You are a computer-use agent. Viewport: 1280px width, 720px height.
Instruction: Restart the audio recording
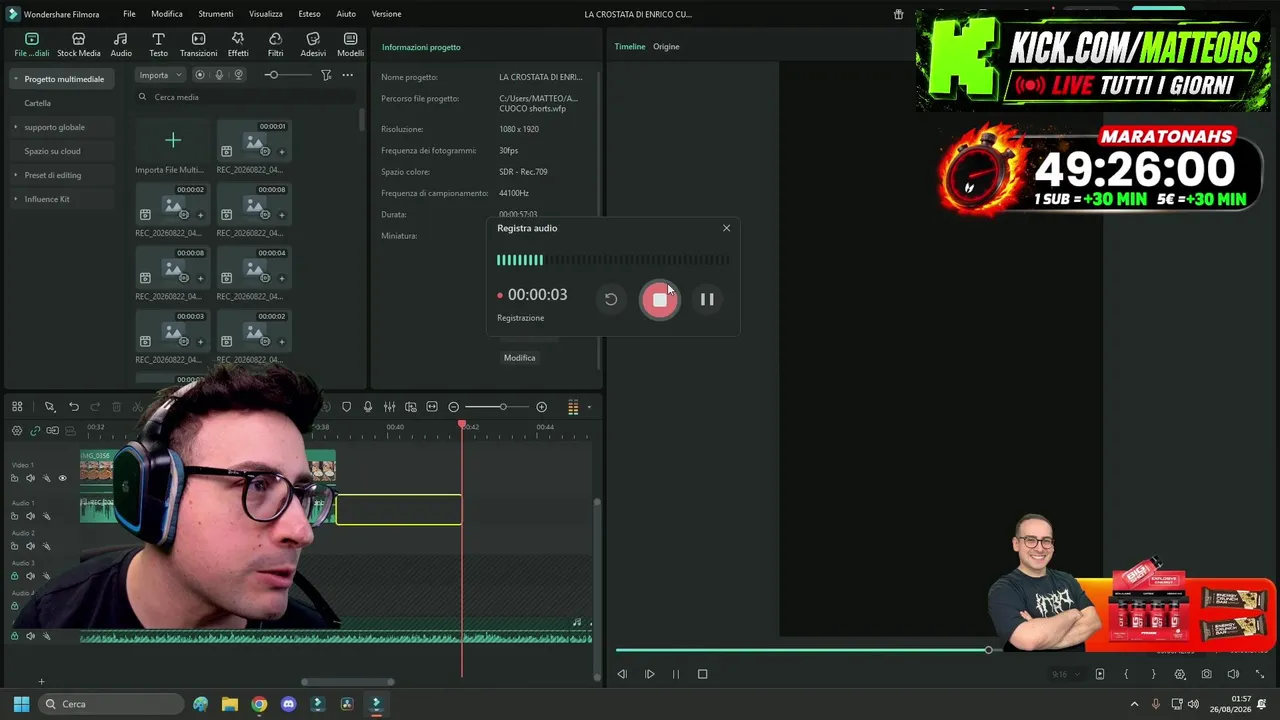click(611, 299)
